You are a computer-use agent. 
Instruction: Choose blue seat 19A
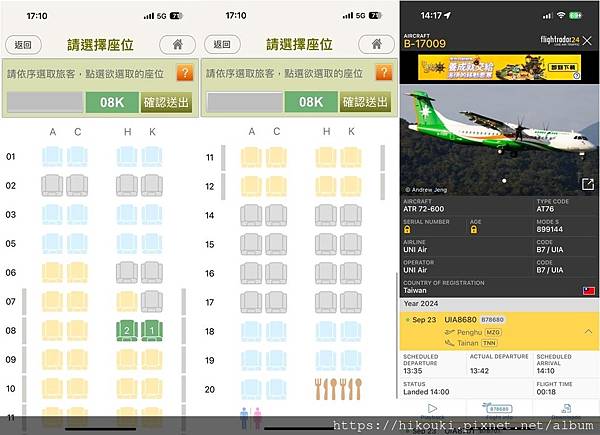pyautogui.click(x=251, y=360)
